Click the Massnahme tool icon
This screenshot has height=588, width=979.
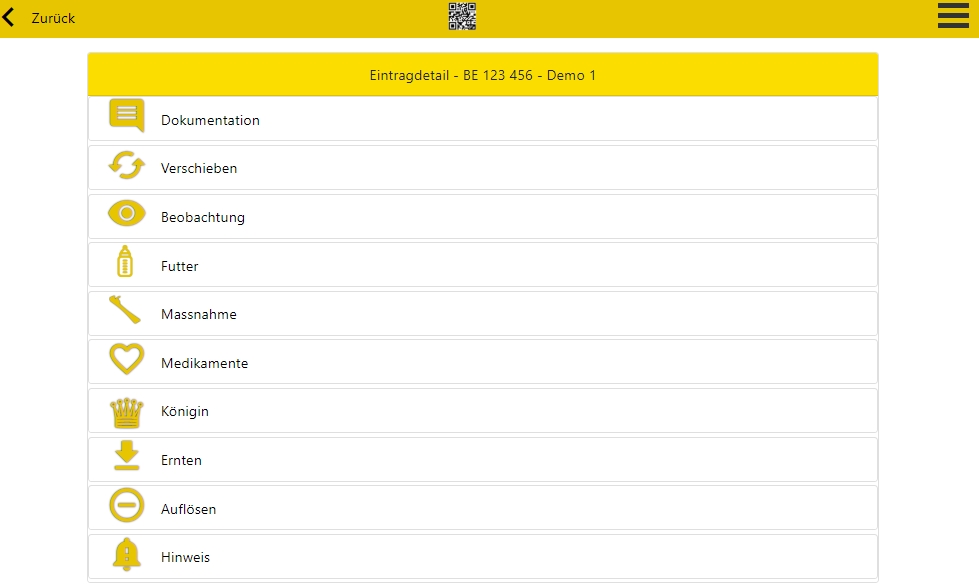click(x=126, y=310)
